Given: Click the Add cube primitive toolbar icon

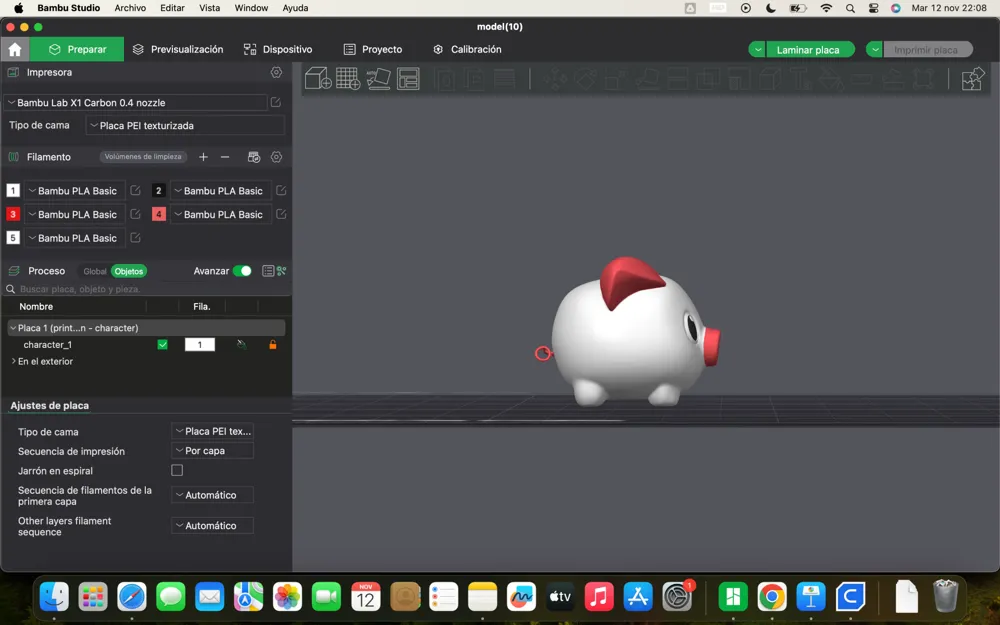Looking at the screenshot, I should point(318,78).
